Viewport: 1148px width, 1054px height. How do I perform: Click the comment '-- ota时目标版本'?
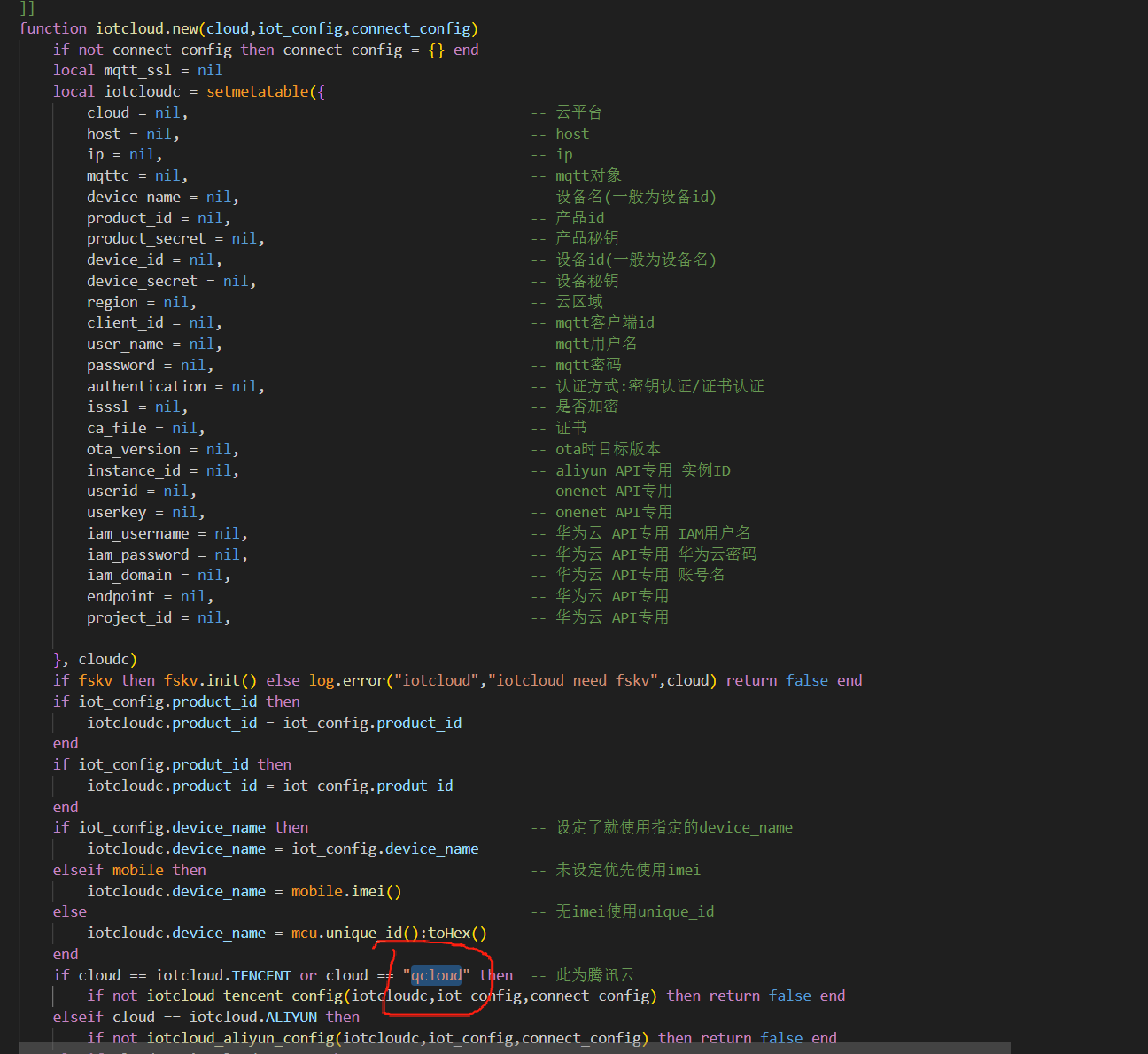click(596, 449)
